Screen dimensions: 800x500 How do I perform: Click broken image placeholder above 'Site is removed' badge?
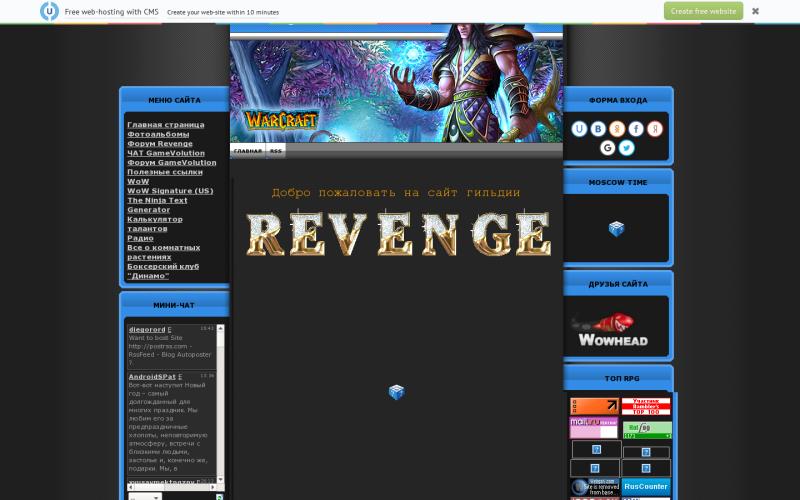(594, 468)
